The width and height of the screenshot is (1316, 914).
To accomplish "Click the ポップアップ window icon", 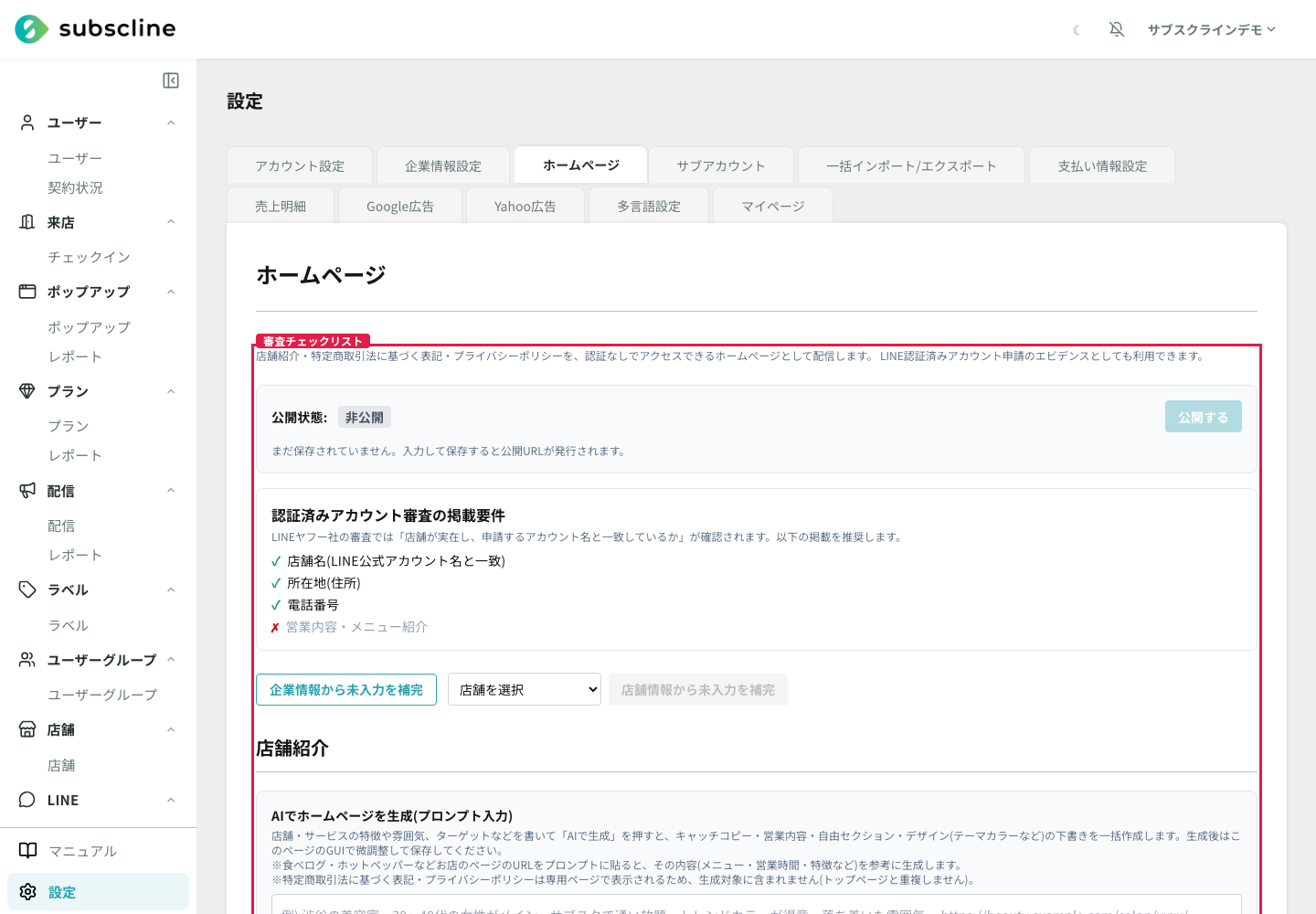I will 27,292.
